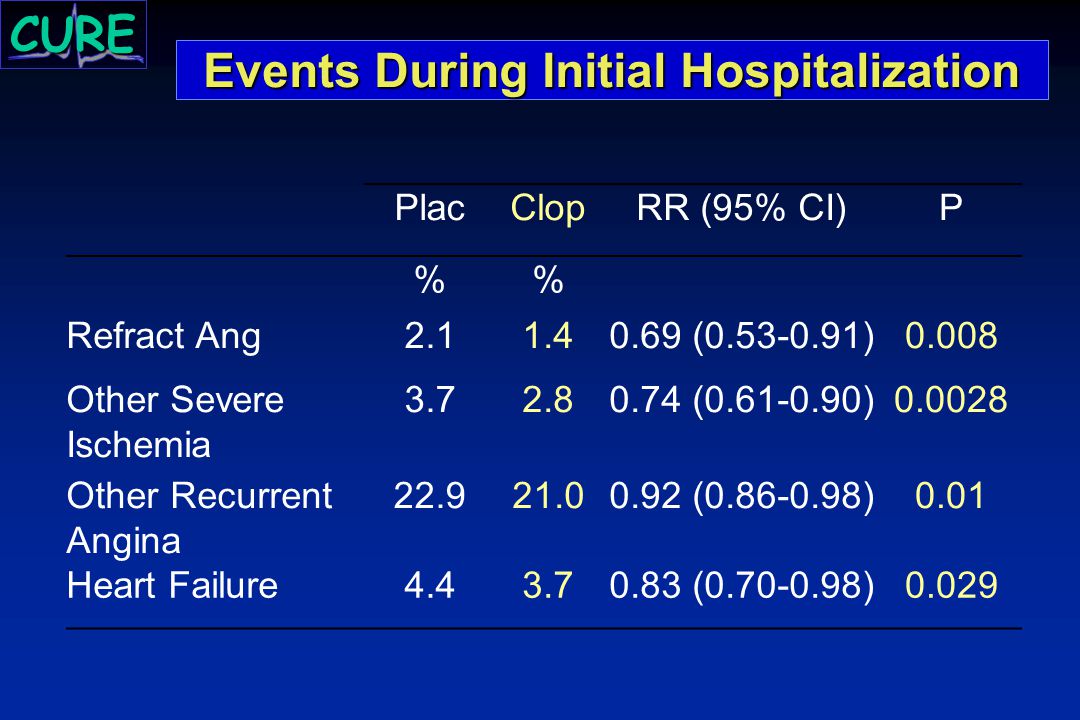Click the CURE logo icon
This screenshot has width=1080, height=720.
click(x=74, y=34)
